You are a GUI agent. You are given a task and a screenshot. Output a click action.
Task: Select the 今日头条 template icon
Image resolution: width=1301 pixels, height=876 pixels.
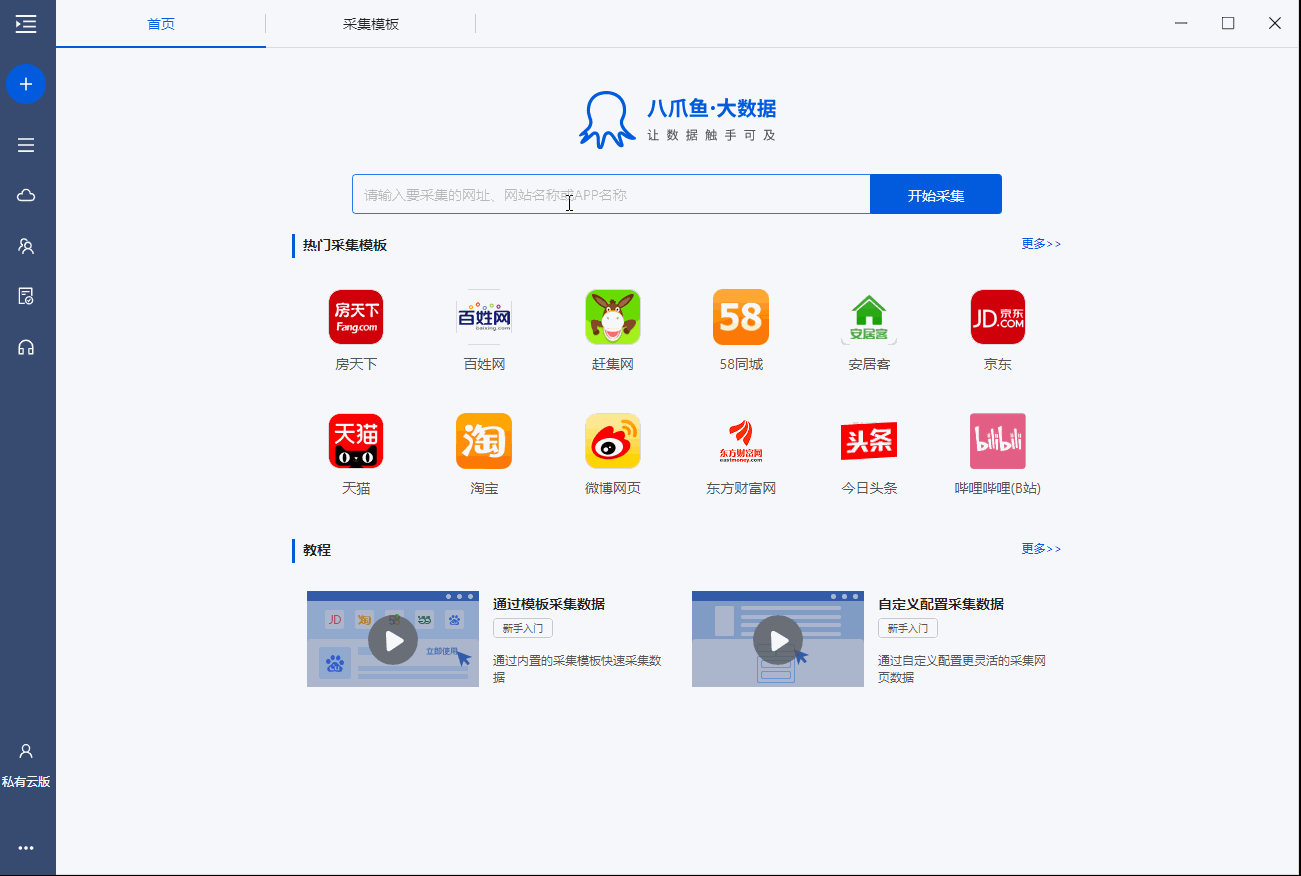pyautogui.click(x=869, y=441)
